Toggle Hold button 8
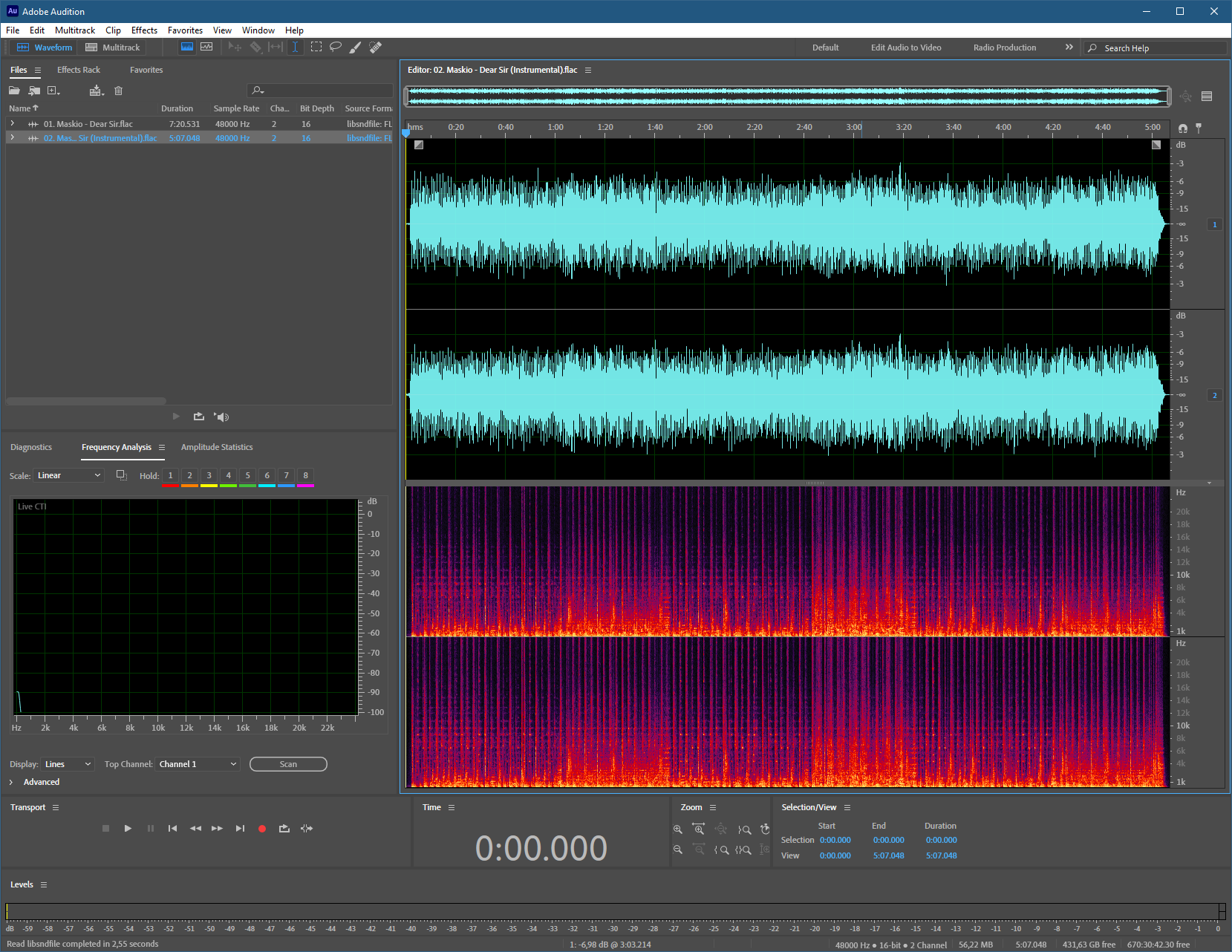 tap(305, 475)
